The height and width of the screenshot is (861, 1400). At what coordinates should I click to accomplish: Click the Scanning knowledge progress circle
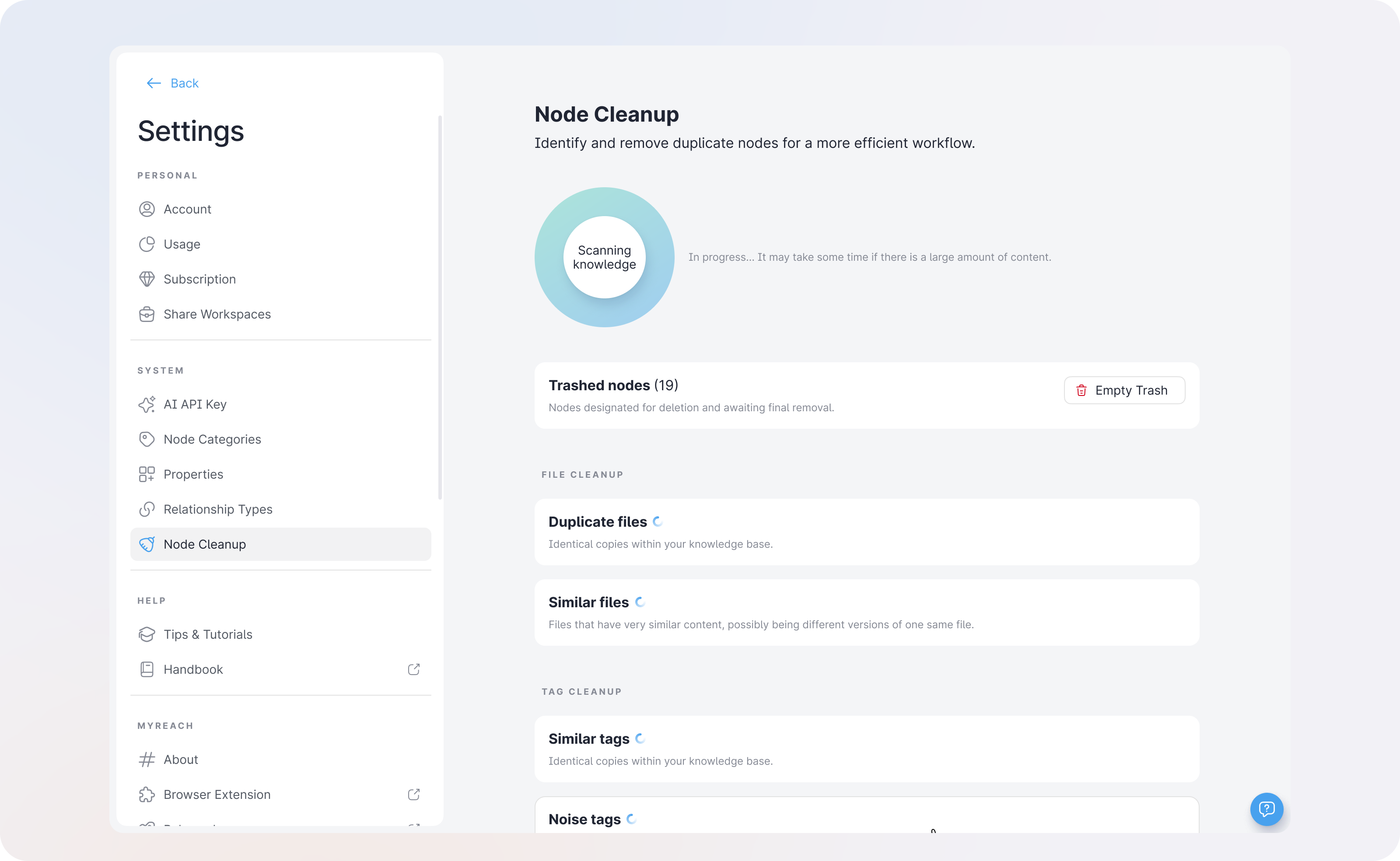coord(604,257)
